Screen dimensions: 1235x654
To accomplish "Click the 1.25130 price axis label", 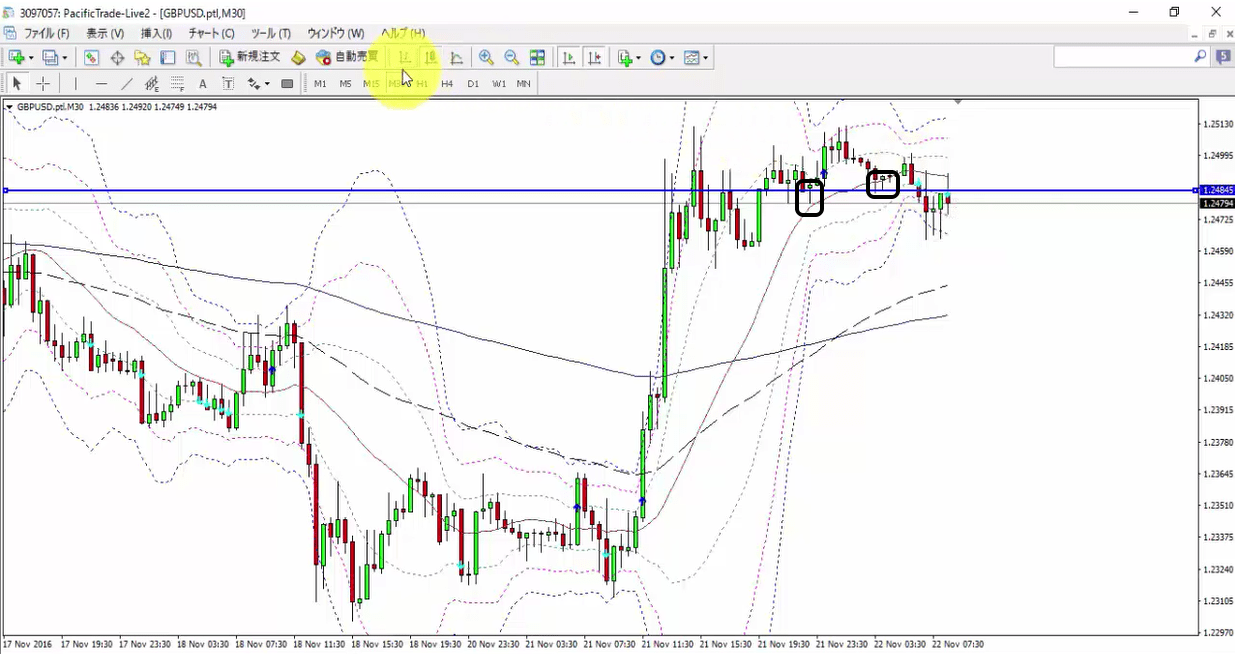I will click(1217, 124).
